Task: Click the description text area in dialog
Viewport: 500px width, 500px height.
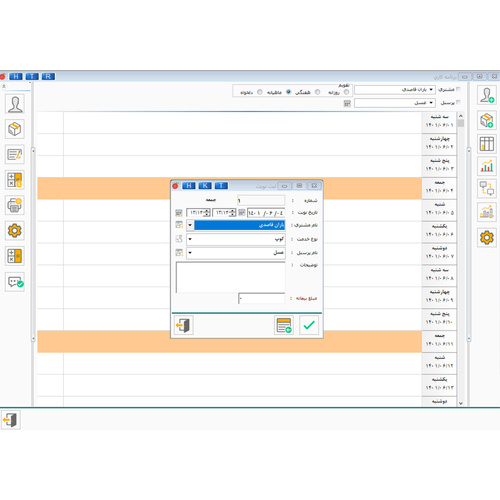Action: point(231,277)
